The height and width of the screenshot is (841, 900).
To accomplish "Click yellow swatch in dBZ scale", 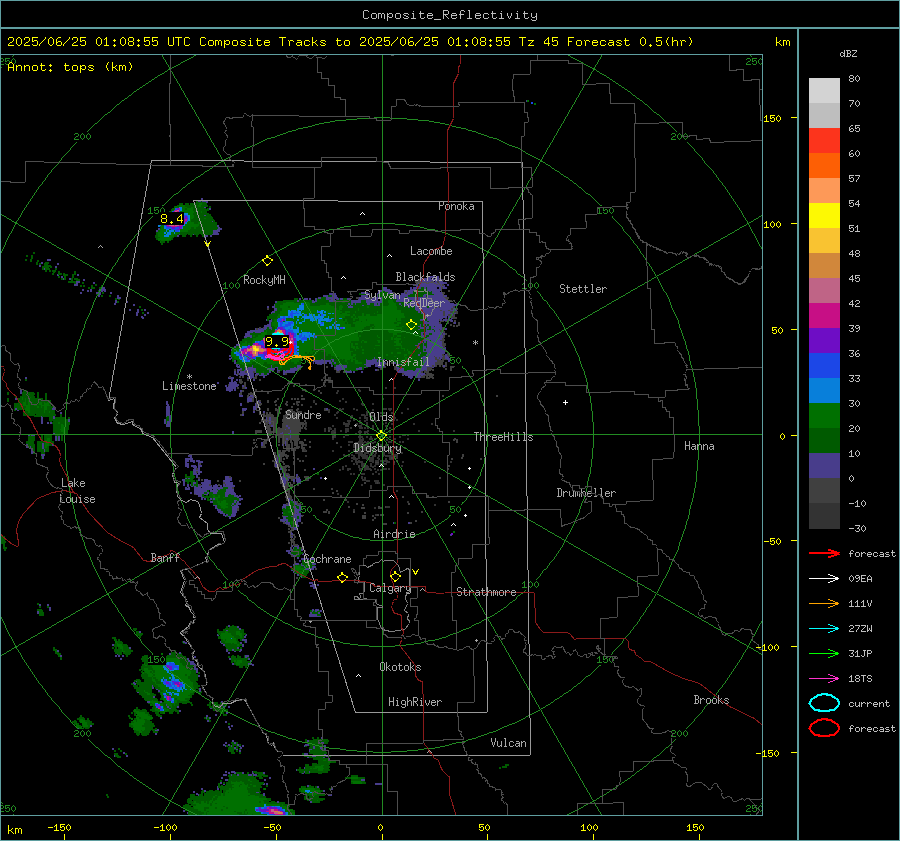I will click(824, 215).
